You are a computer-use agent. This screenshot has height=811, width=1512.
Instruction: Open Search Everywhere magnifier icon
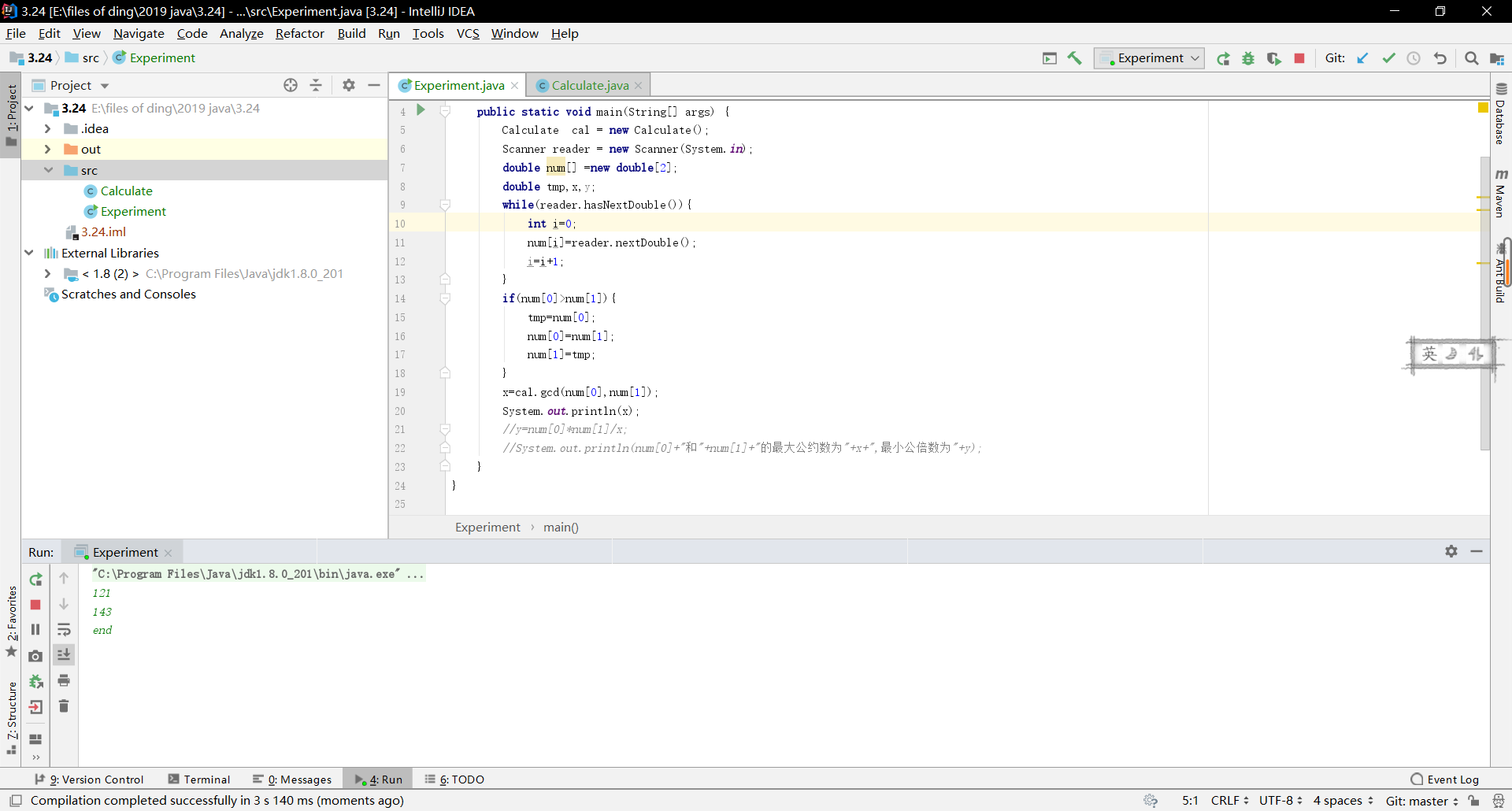point(1471,58)
